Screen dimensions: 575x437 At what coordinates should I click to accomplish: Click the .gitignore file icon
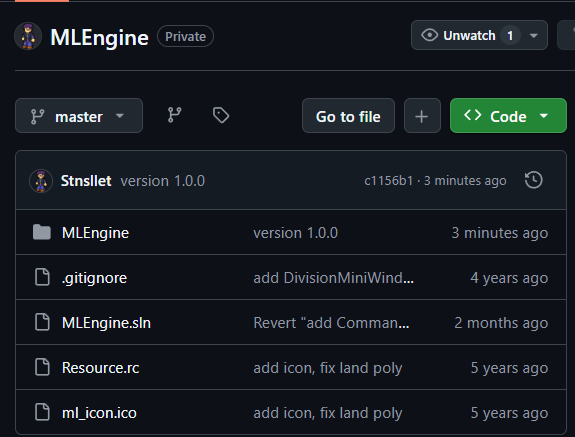(42, 277)
